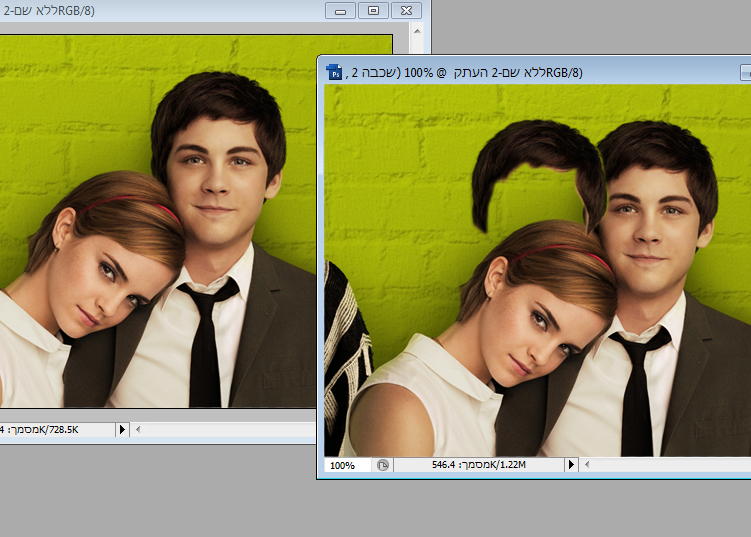
Task: Click the 728.5K document size text in back window
Action: click(39, 430)
